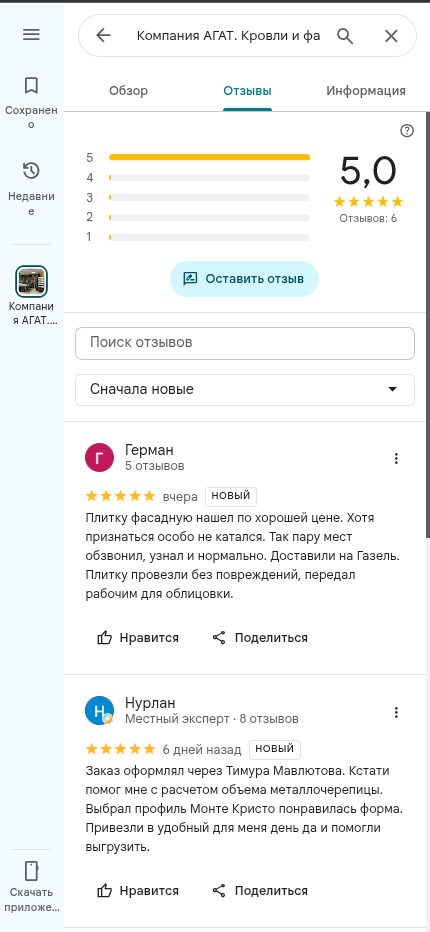
Task: Like Герман's review with Нравится
Action: [x=137, y=638]
